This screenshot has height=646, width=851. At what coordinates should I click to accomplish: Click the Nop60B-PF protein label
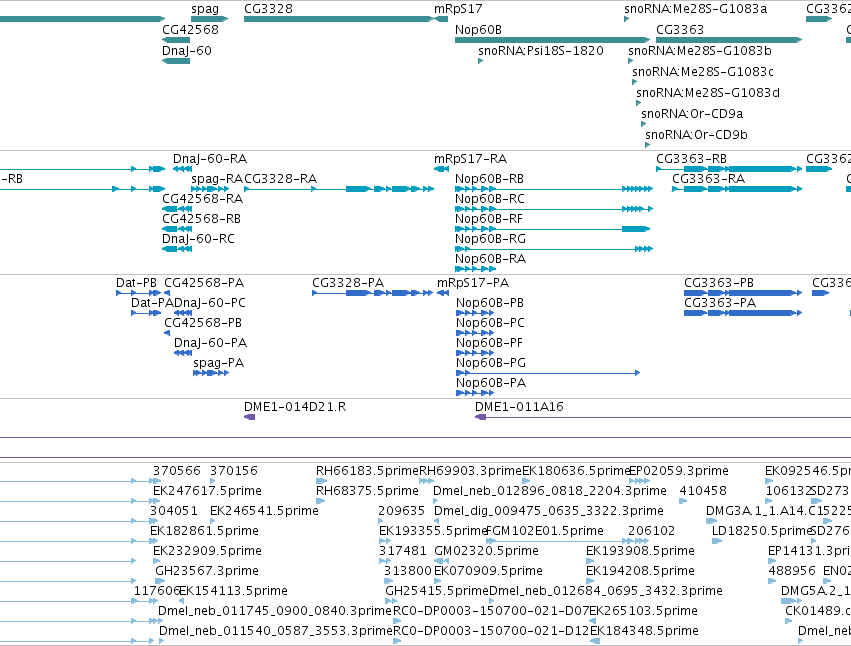pos(489,343)
